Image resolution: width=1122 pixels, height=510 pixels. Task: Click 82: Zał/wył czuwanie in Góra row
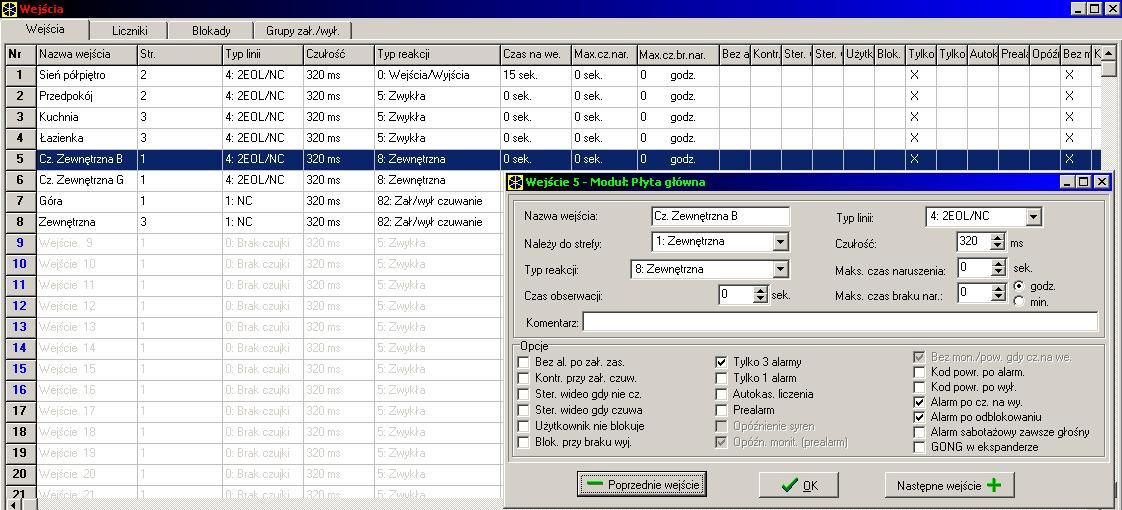click(x=436, y=201)
